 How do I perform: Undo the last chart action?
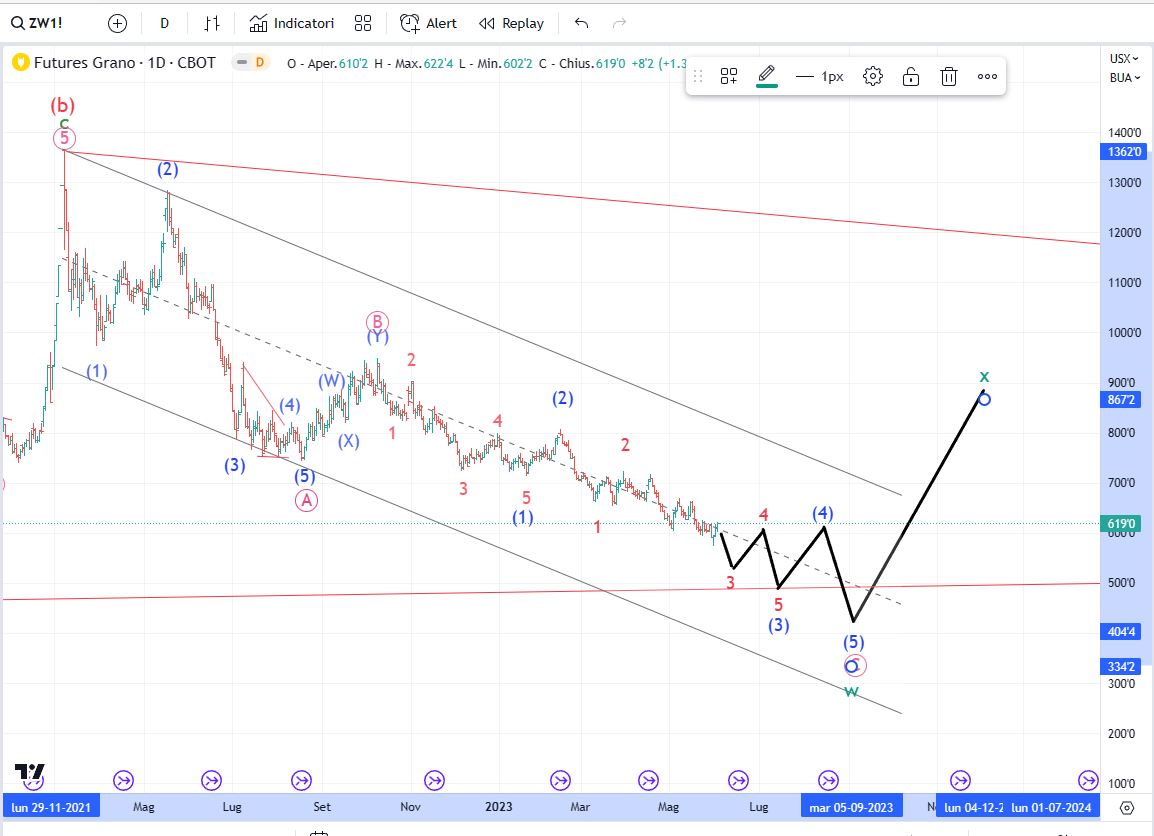[581, 24]
